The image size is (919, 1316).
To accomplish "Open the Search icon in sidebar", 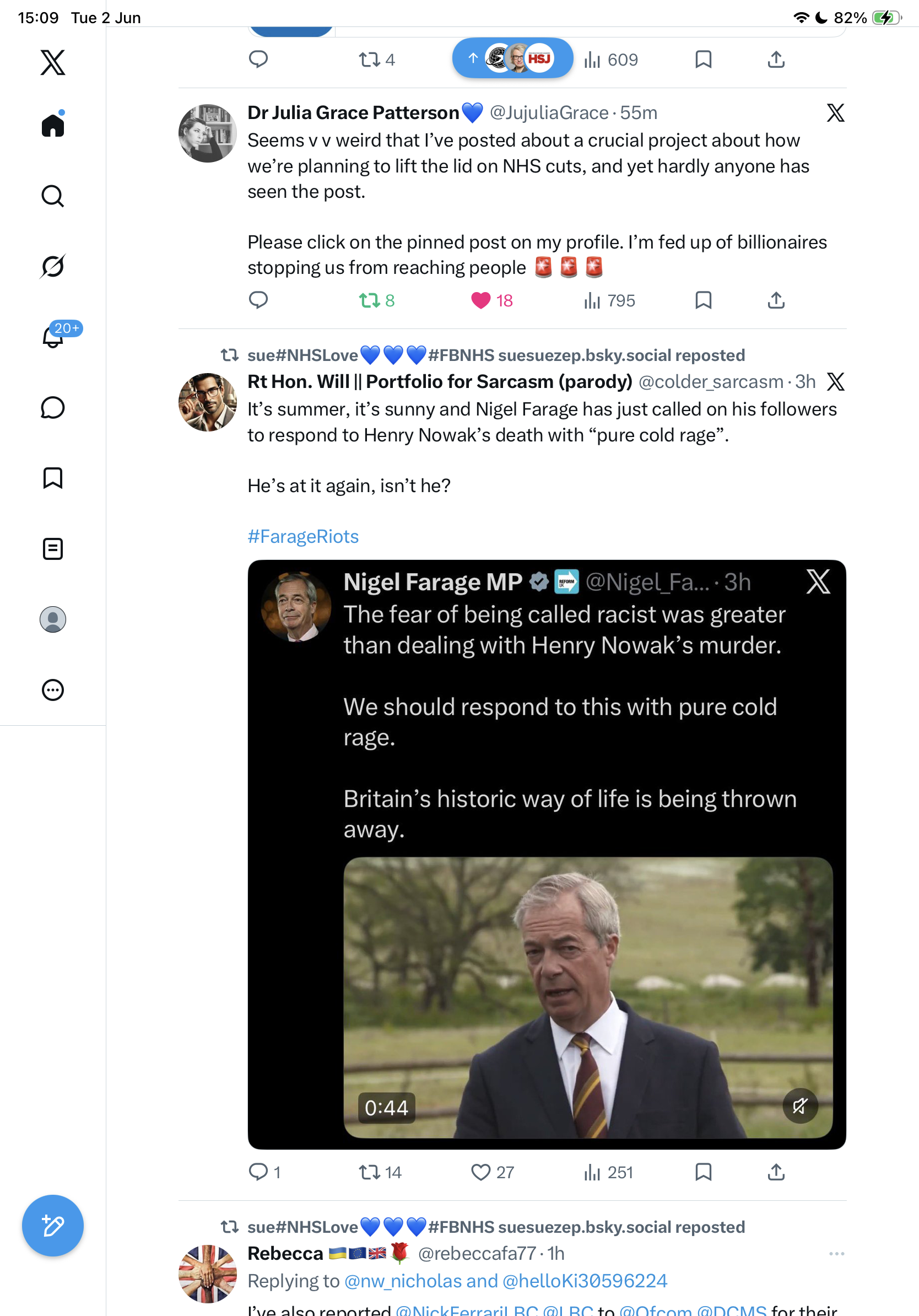I will click(53, 196).
